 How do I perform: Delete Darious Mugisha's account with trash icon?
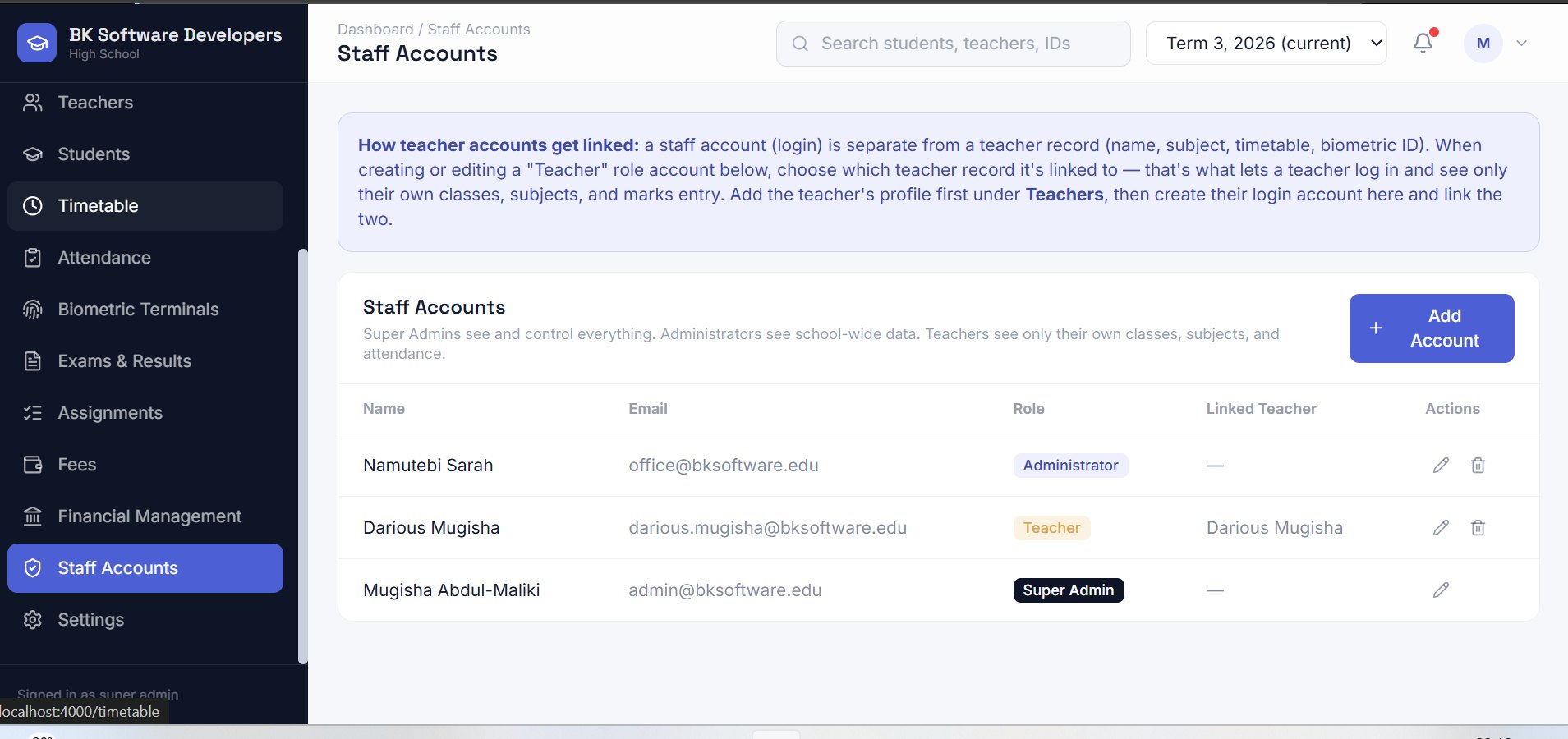[x=1478, y=528]
